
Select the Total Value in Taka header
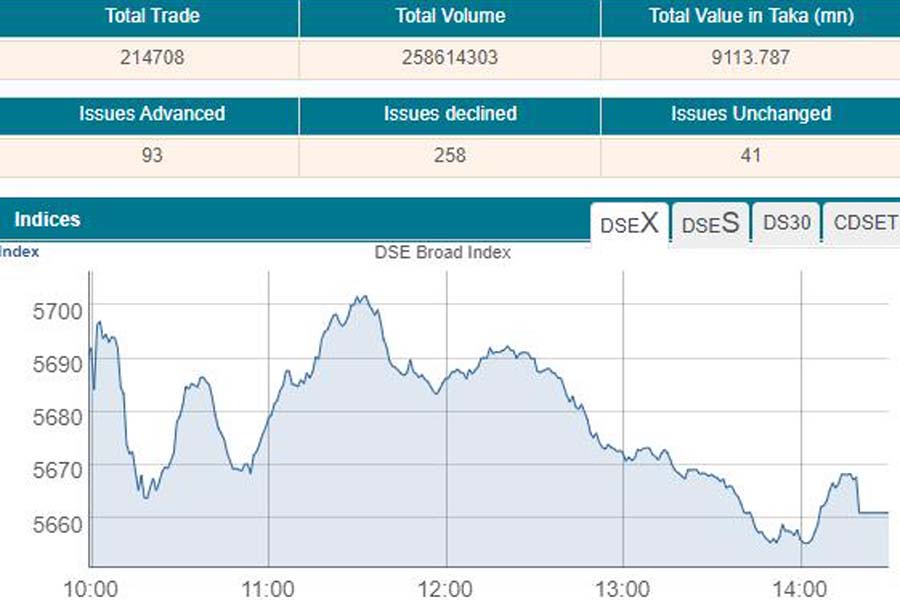(750, 16)
